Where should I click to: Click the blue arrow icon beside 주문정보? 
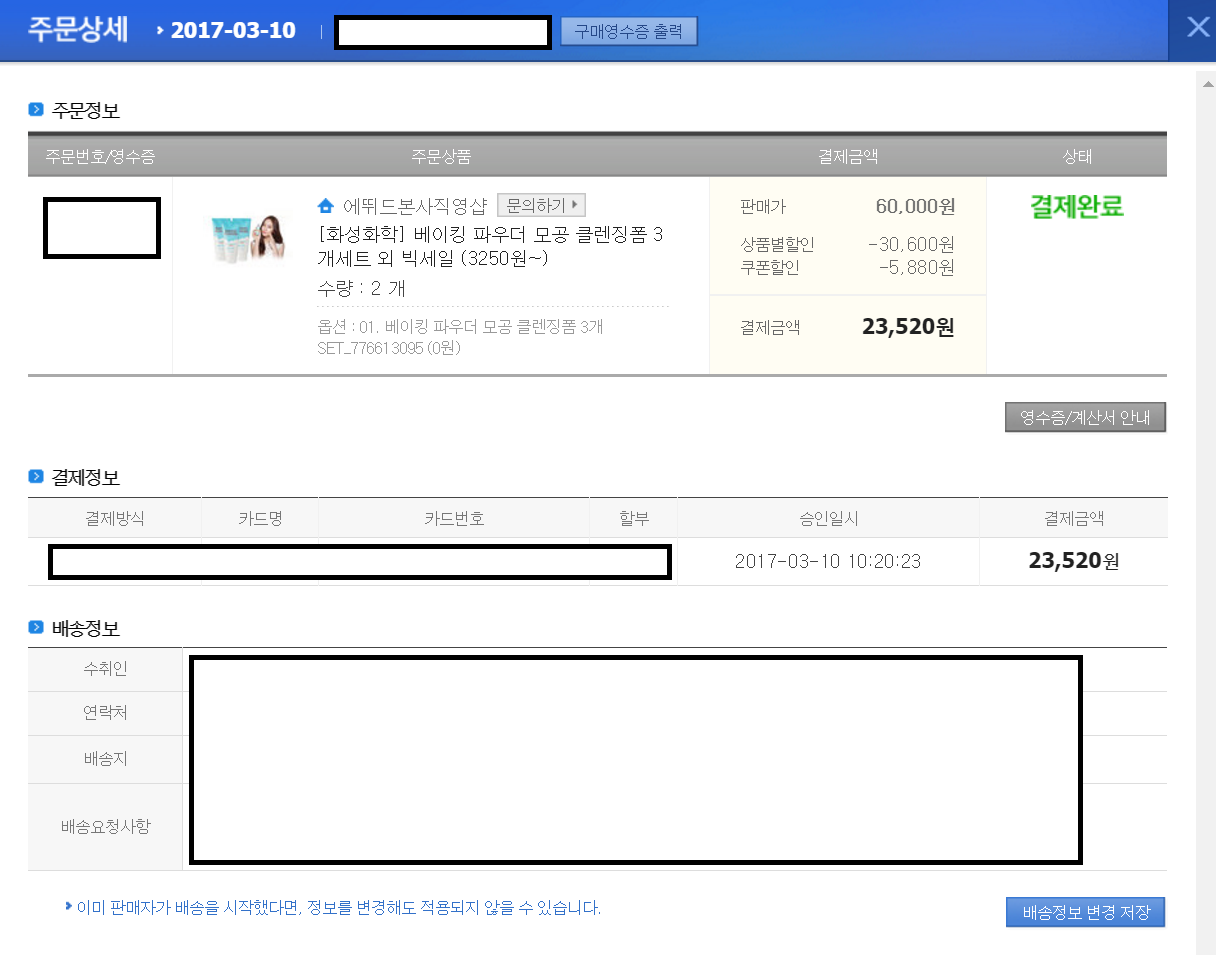click(36, 110)
